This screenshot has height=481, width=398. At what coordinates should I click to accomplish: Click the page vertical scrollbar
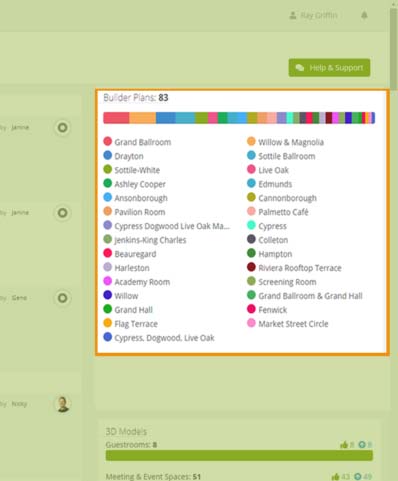coord(393,50)
